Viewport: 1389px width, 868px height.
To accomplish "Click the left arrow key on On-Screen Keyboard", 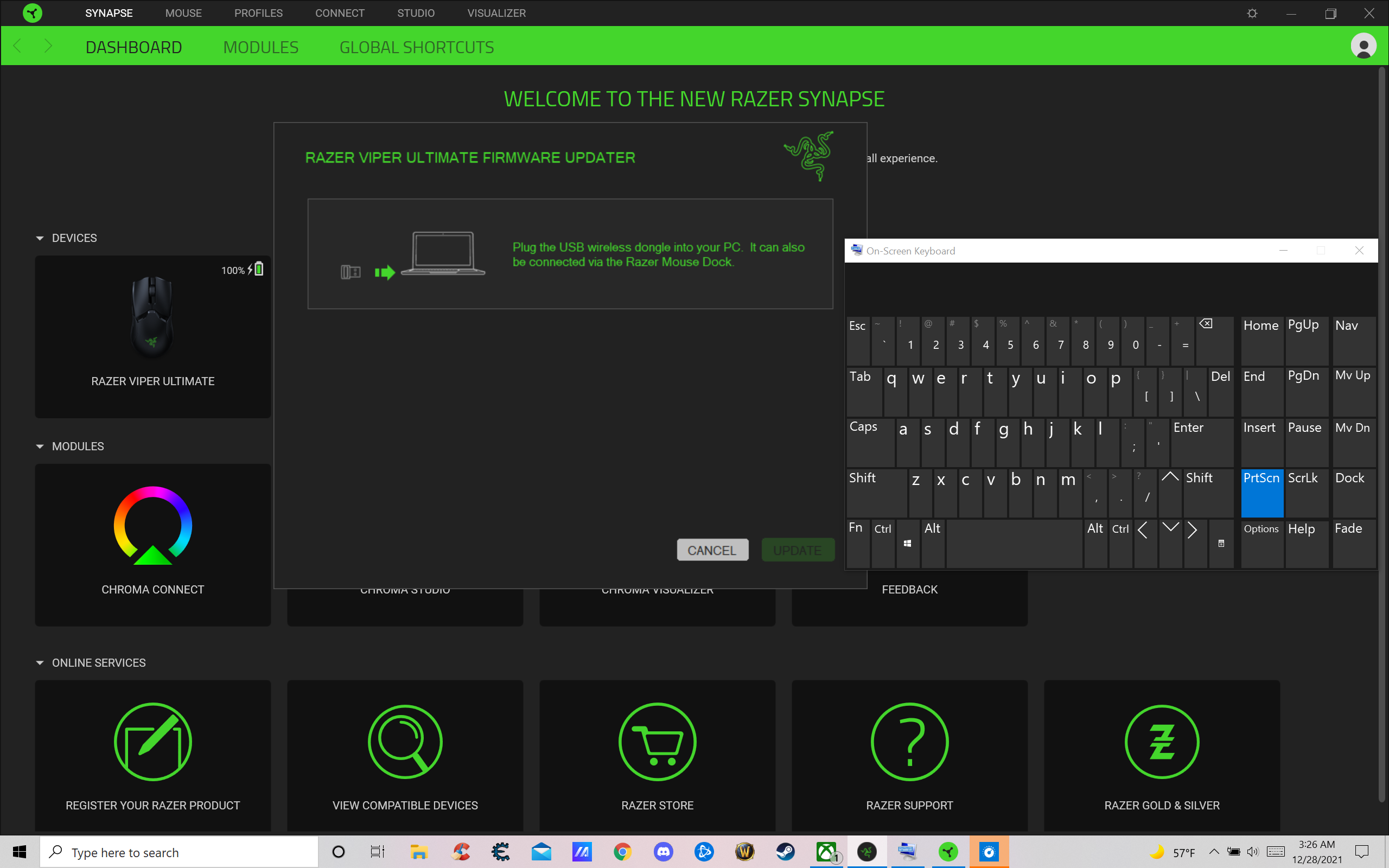I will tap(1145, 544).
